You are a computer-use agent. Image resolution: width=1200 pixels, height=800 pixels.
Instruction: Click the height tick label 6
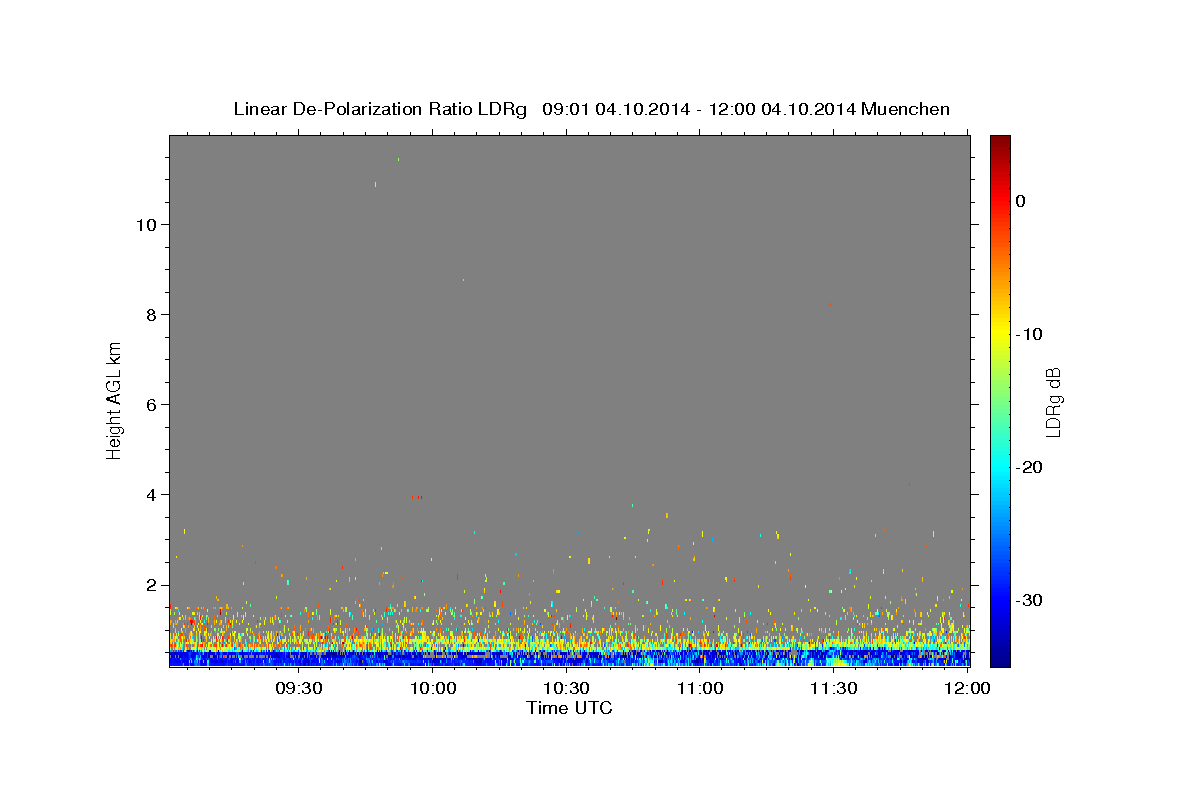[x=149, y=405]
